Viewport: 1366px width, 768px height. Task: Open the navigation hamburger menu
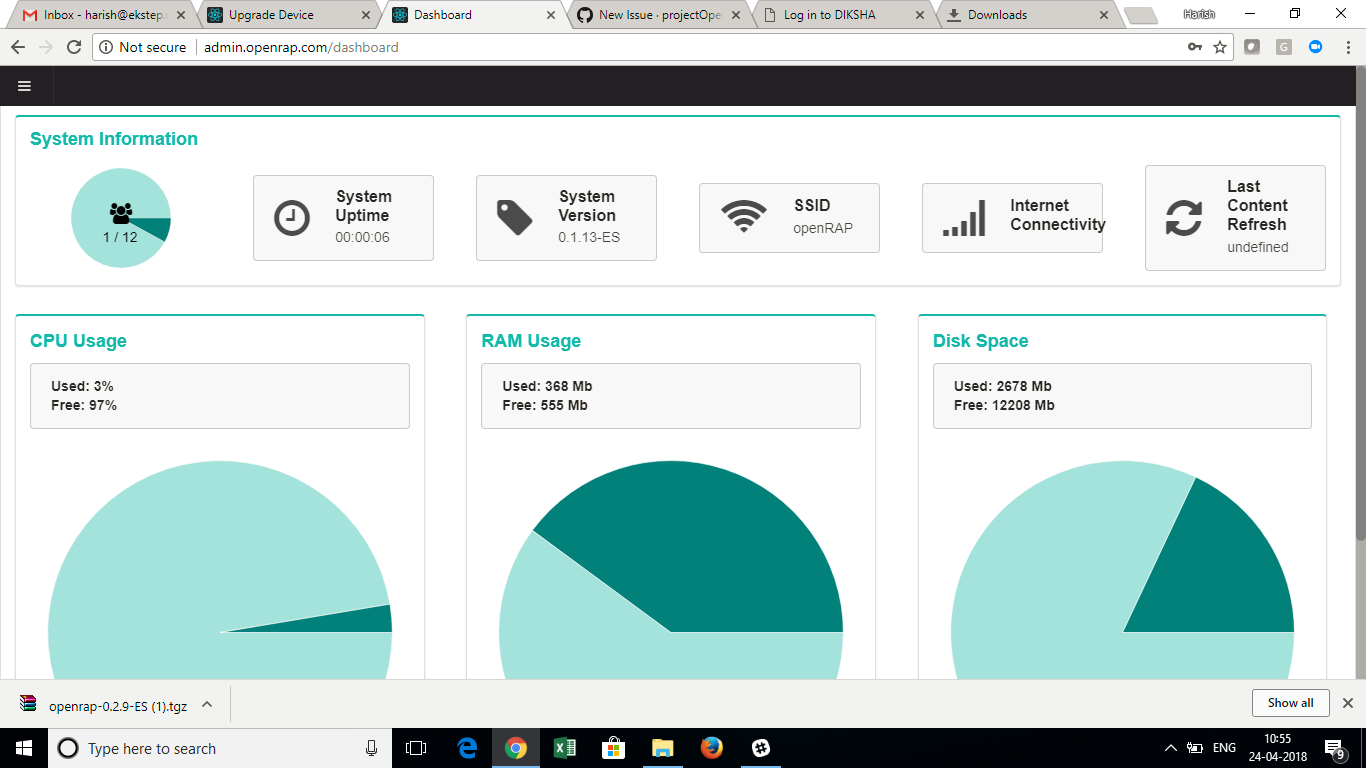[x=24, y=86]
